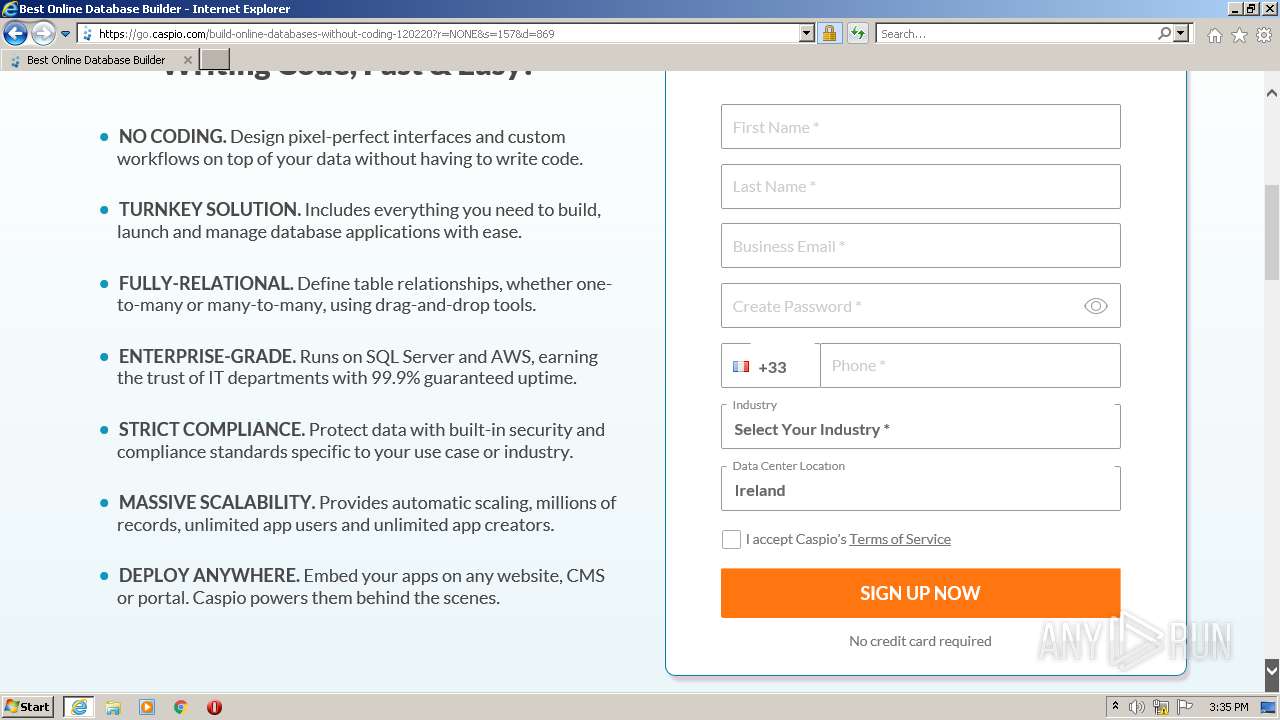The image size is (1280, 720).
Task: Click the network tray icon
Action: point(1161,707)
